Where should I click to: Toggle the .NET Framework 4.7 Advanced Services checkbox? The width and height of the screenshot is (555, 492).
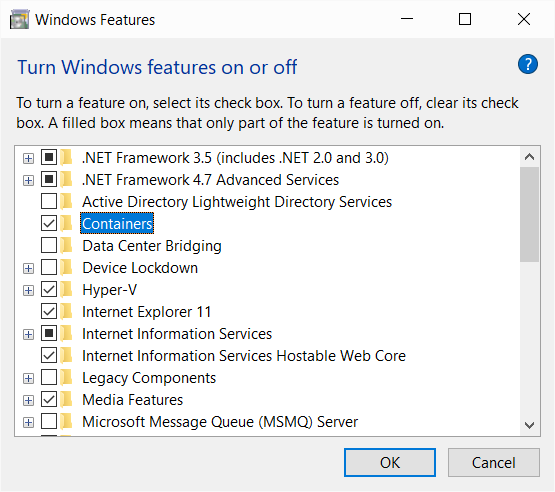click(49, 179)
